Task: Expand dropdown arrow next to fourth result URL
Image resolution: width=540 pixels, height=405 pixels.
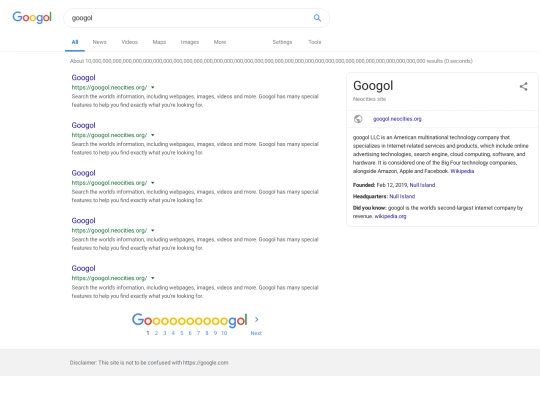Action: [153, 230]
